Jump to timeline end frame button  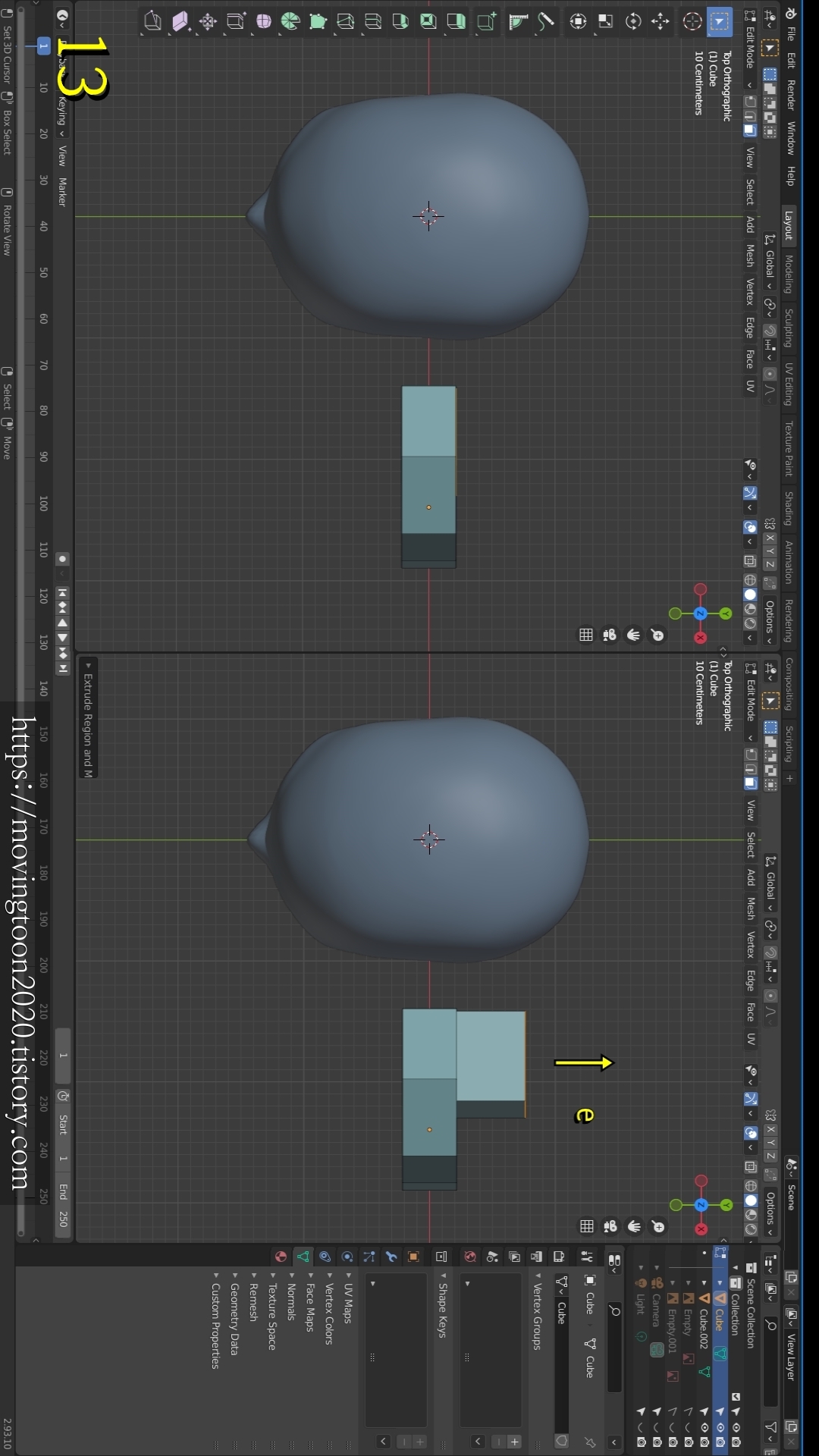click(x=63, y=668)
